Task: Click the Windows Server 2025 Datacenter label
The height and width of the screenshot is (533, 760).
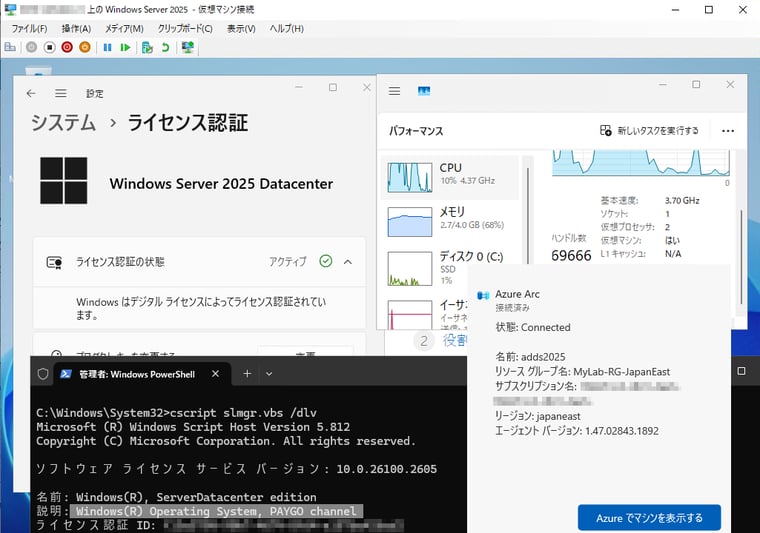Action: (221, 184)
